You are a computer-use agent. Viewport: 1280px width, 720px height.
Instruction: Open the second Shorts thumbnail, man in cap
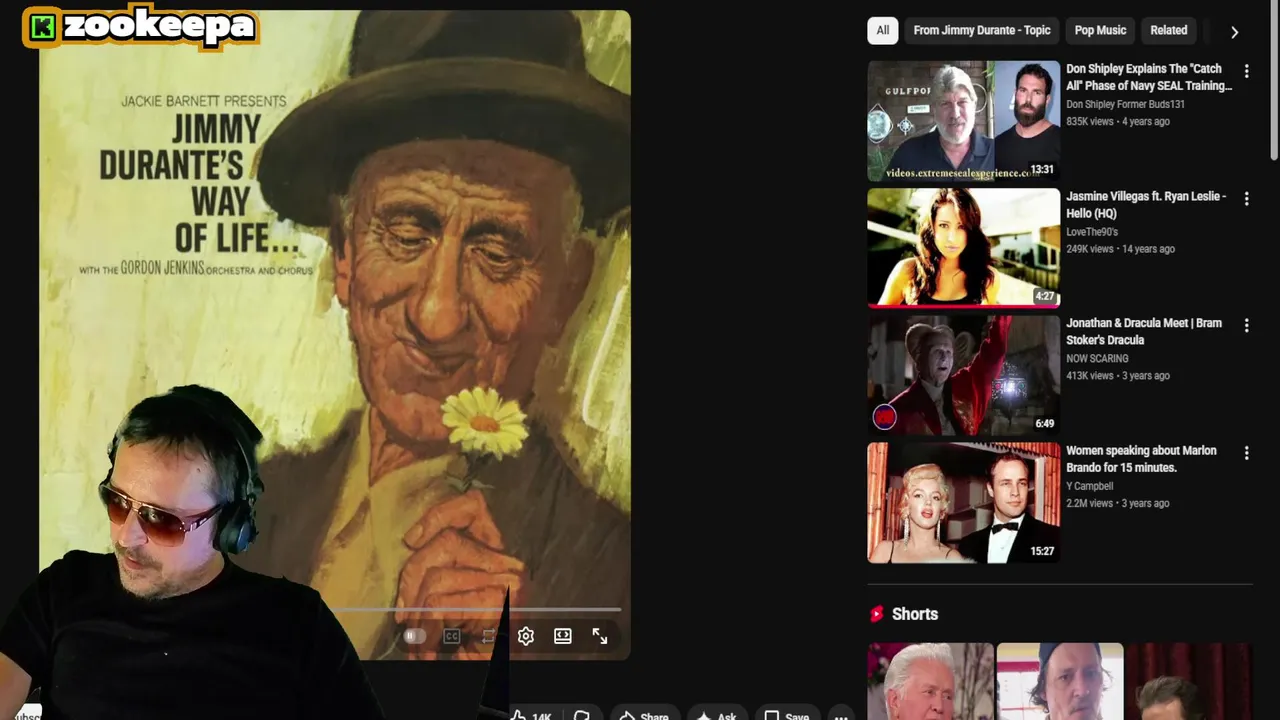pos(1060,681)
